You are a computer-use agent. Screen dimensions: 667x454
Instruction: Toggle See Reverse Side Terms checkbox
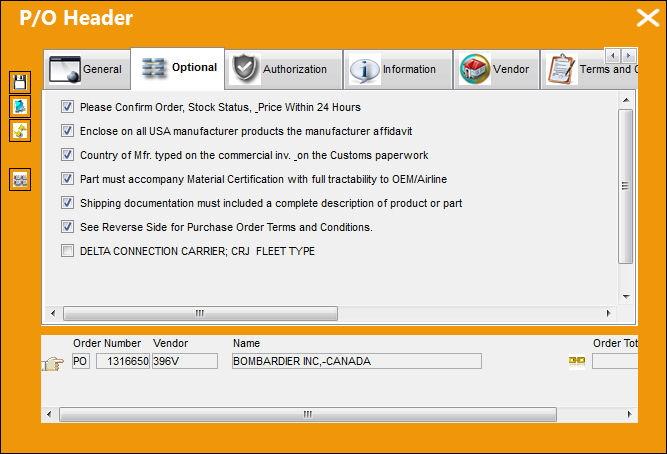67,226
